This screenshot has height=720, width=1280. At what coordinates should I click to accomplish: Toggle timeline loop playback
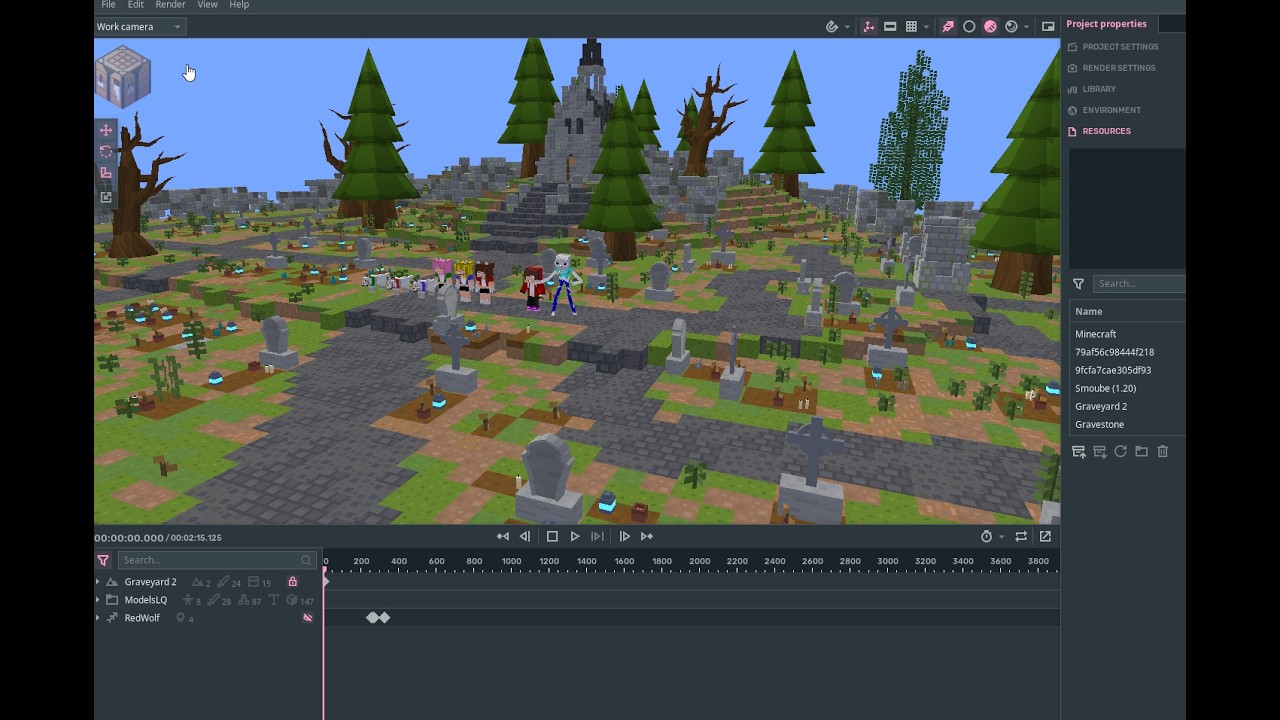pos(1021,537)
